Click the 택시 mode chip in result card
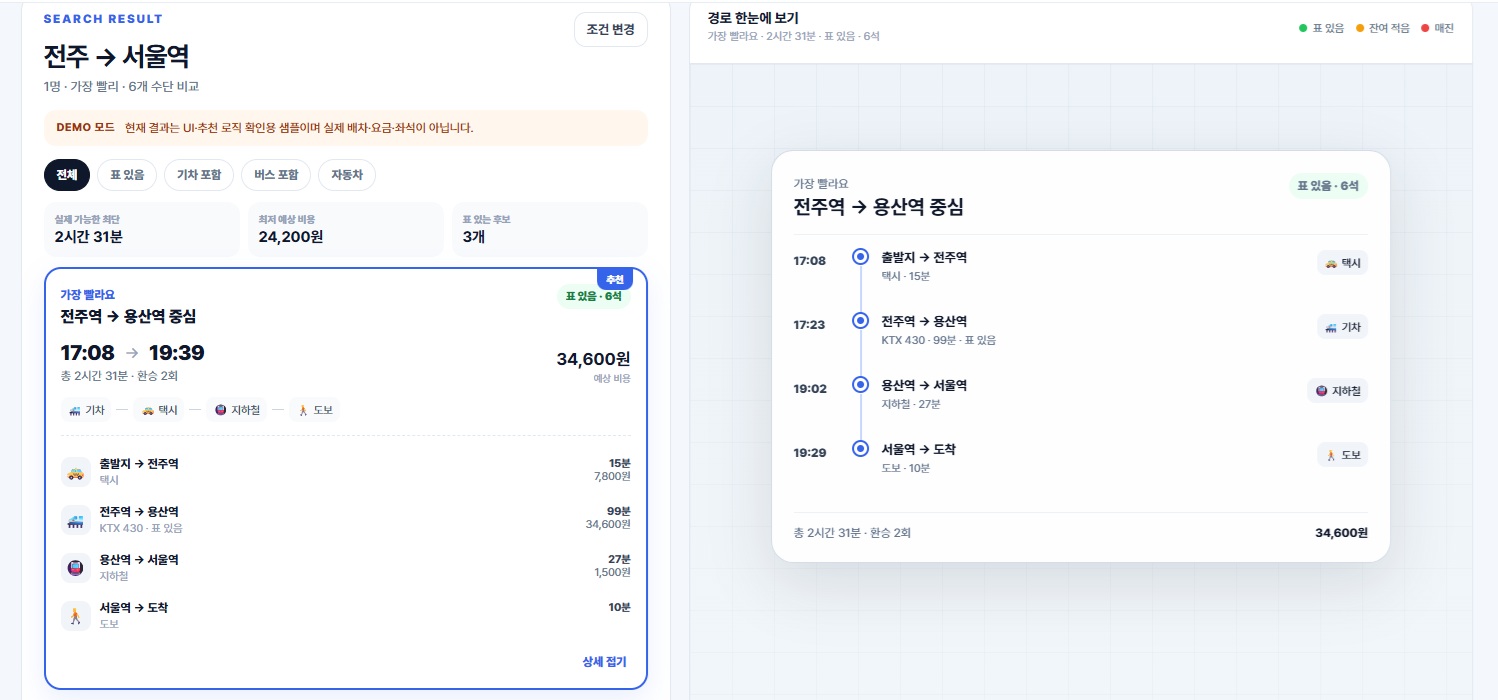This screenshot has height=700, width=1498. click(x=160, y=410)
